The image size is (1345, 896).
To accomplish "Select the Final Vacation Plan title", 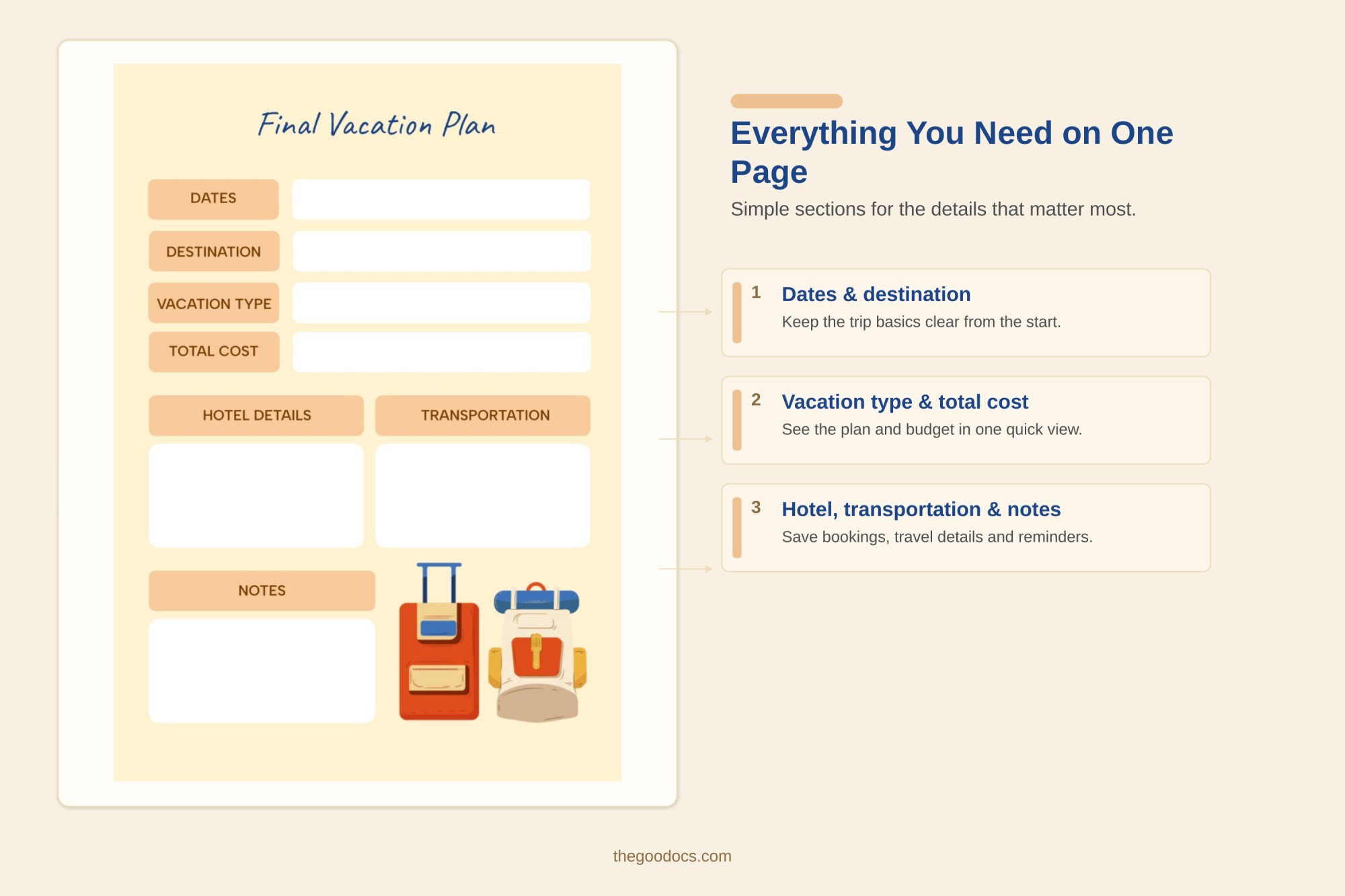I will point(377,124).
